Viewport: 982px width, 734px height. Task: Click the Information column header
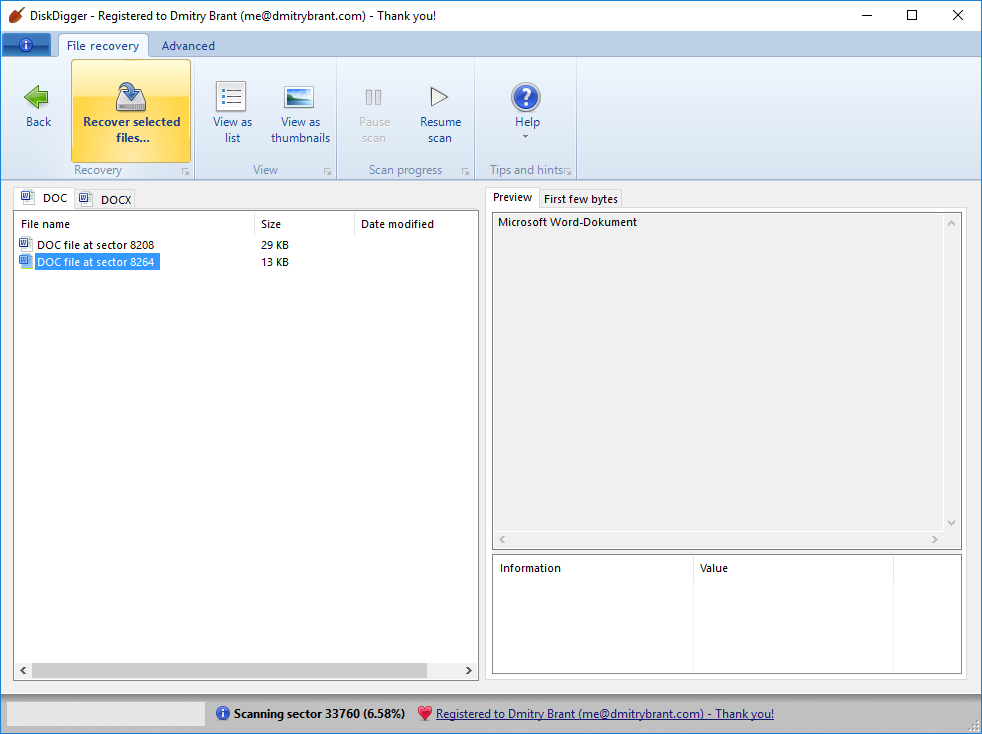(x=593, y=568)
